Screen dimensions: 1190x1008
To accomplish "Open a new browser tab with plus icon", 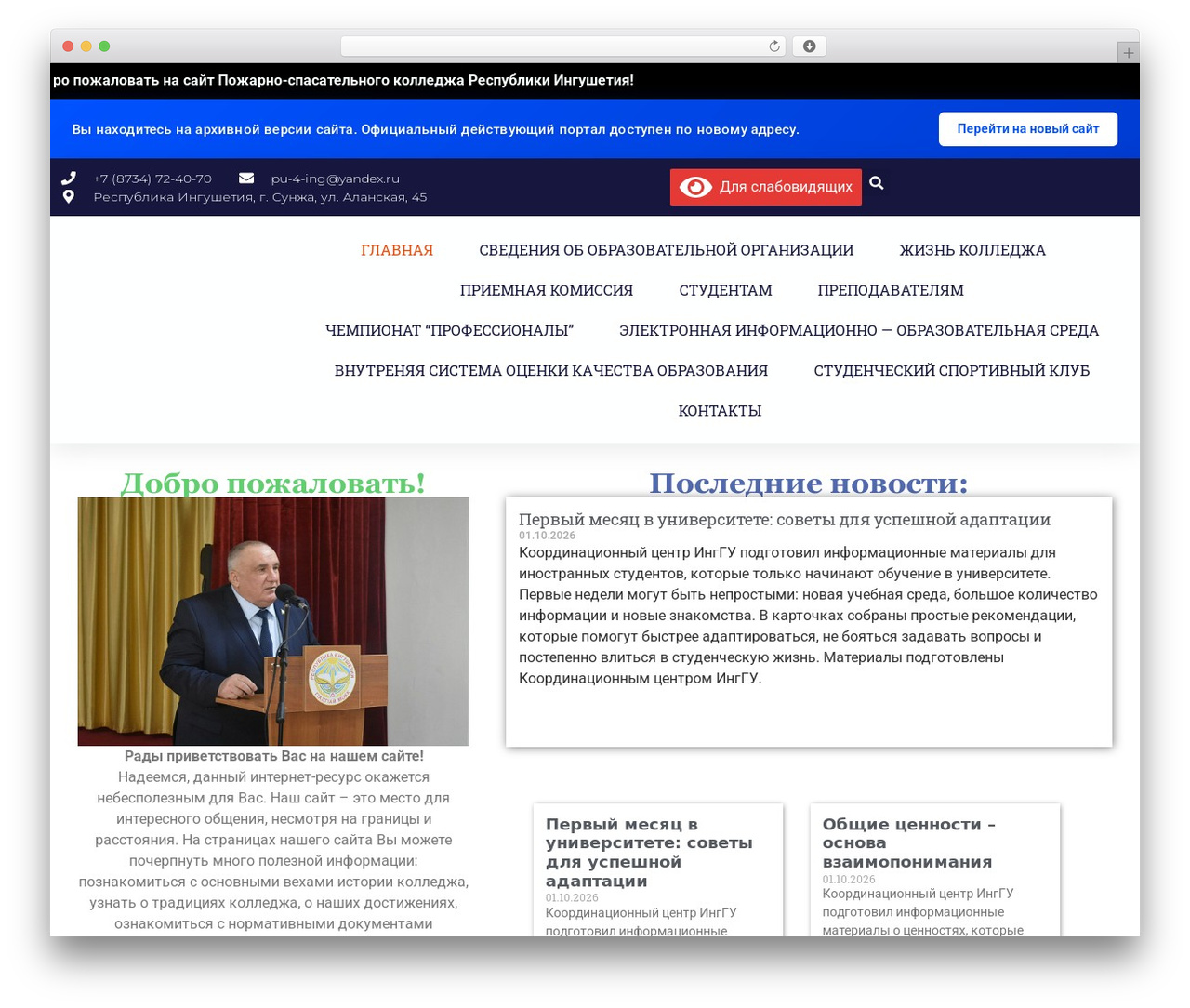I will coord(1128,53).
